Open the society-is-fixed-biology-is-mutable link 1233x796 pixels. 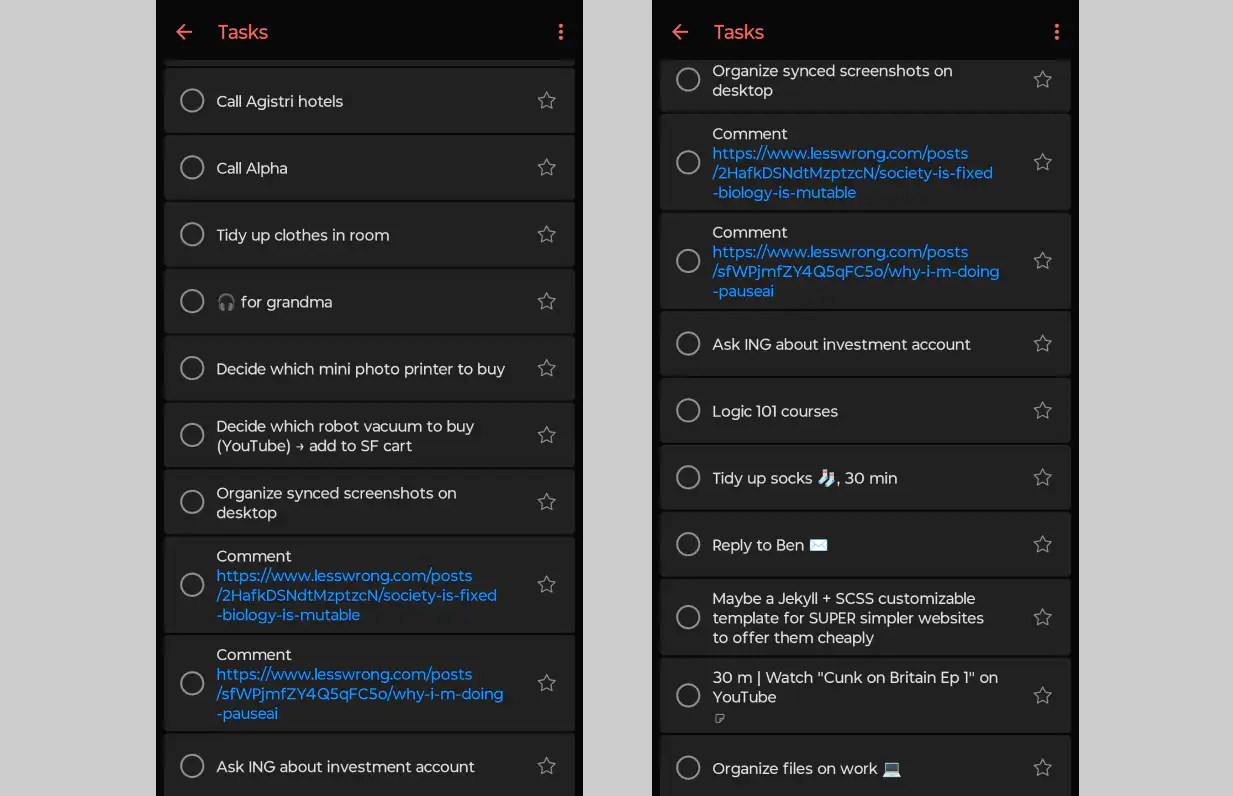pyautogui.click(x=357, y=585)
